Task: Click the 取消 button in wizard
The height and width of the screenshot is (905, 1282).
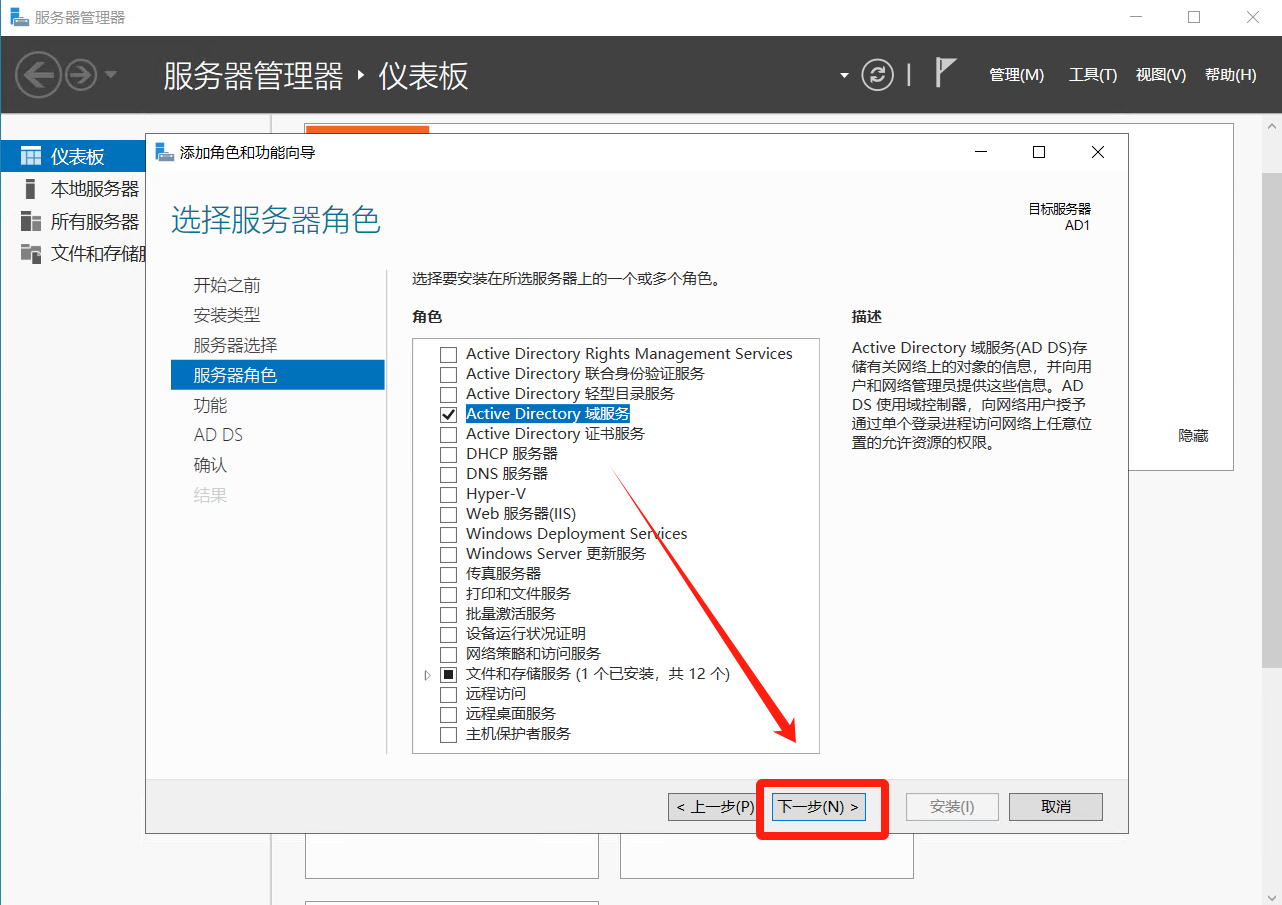Action: click(x=1055, y=807)
